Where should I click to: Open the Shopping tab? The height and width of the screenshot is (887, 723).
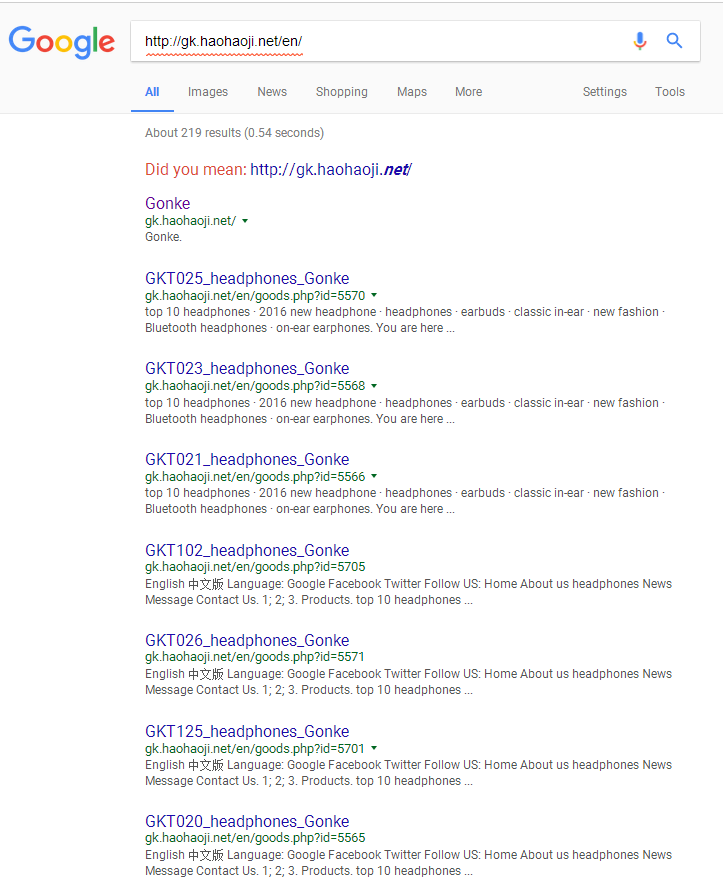tap(342, 92)
